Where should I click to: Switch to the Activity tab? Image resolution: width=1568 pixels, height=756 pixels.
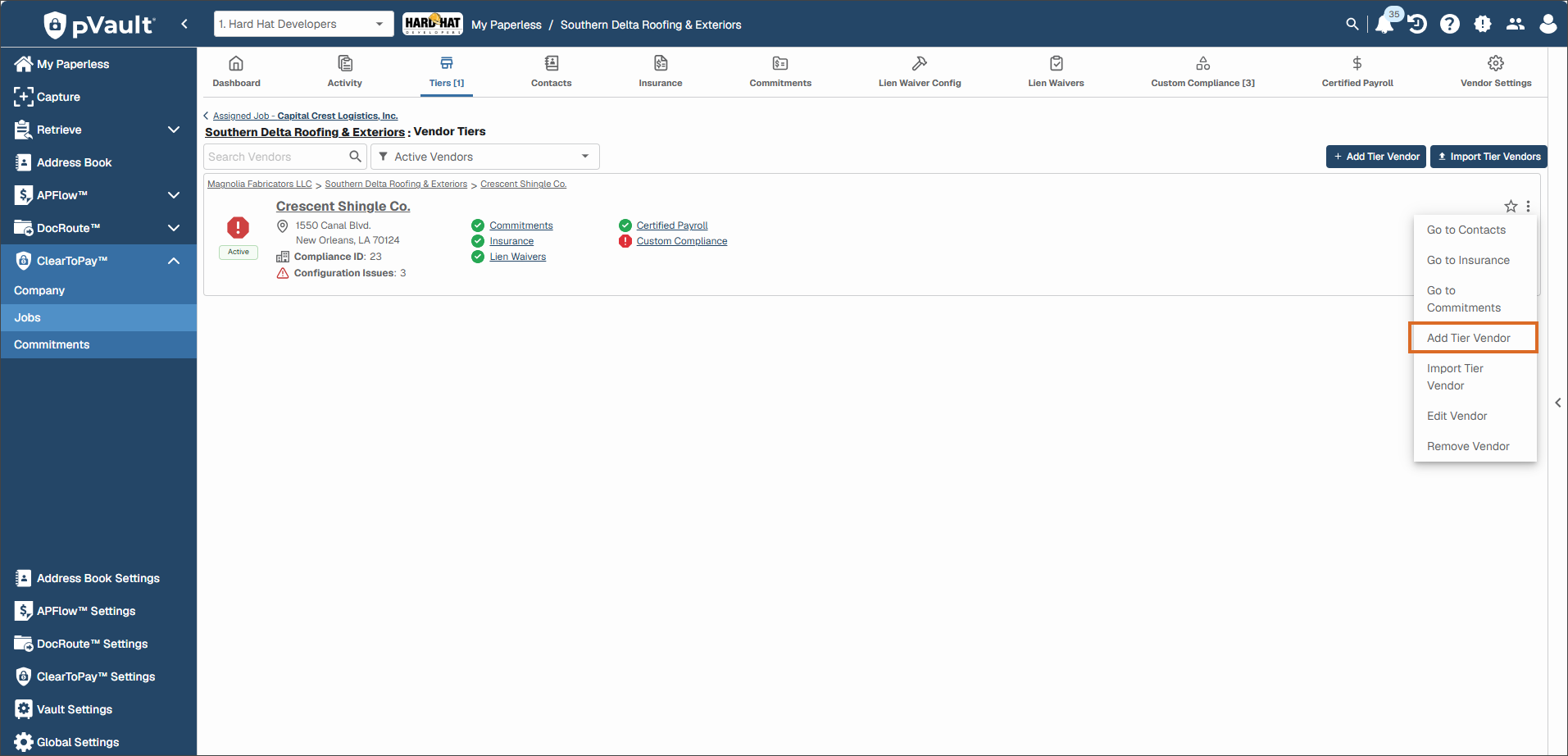coord(344,71)
